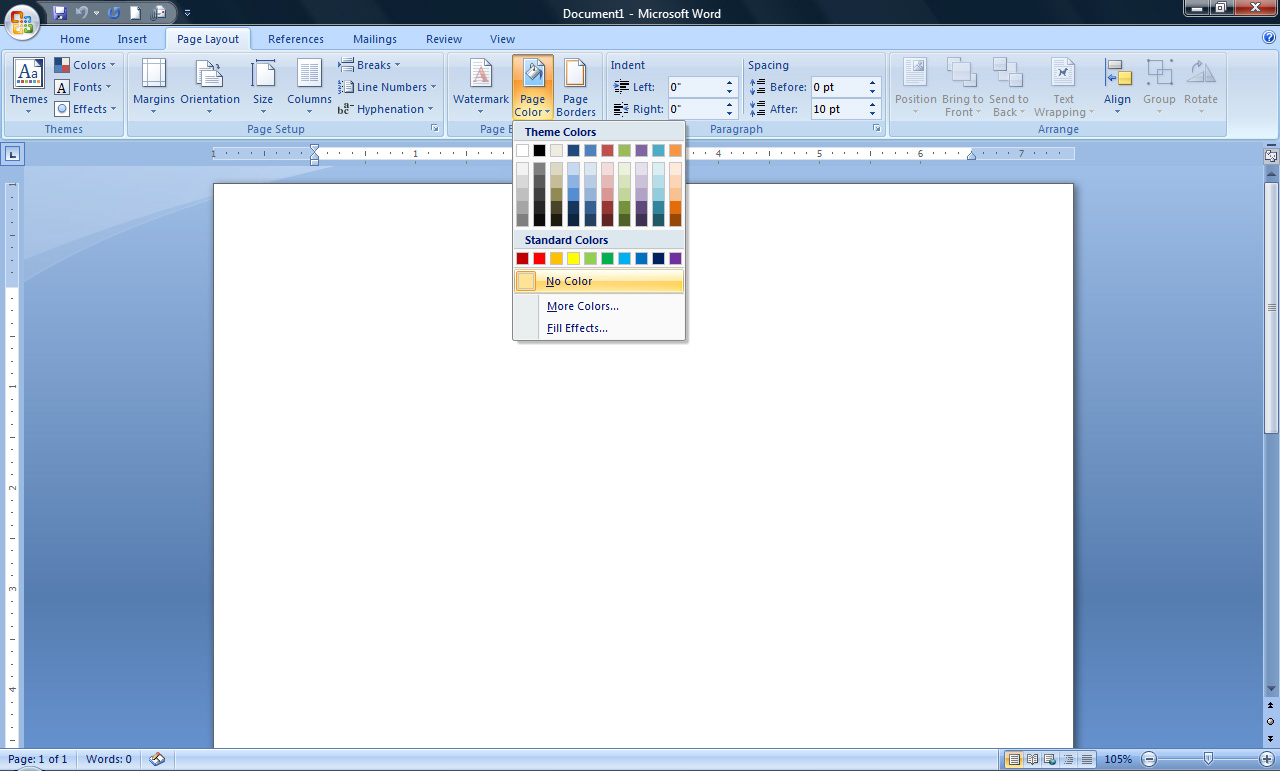This screenshot has height=771, width=1280.
Task: Switch to the Home tab
Action: (75, 39)
